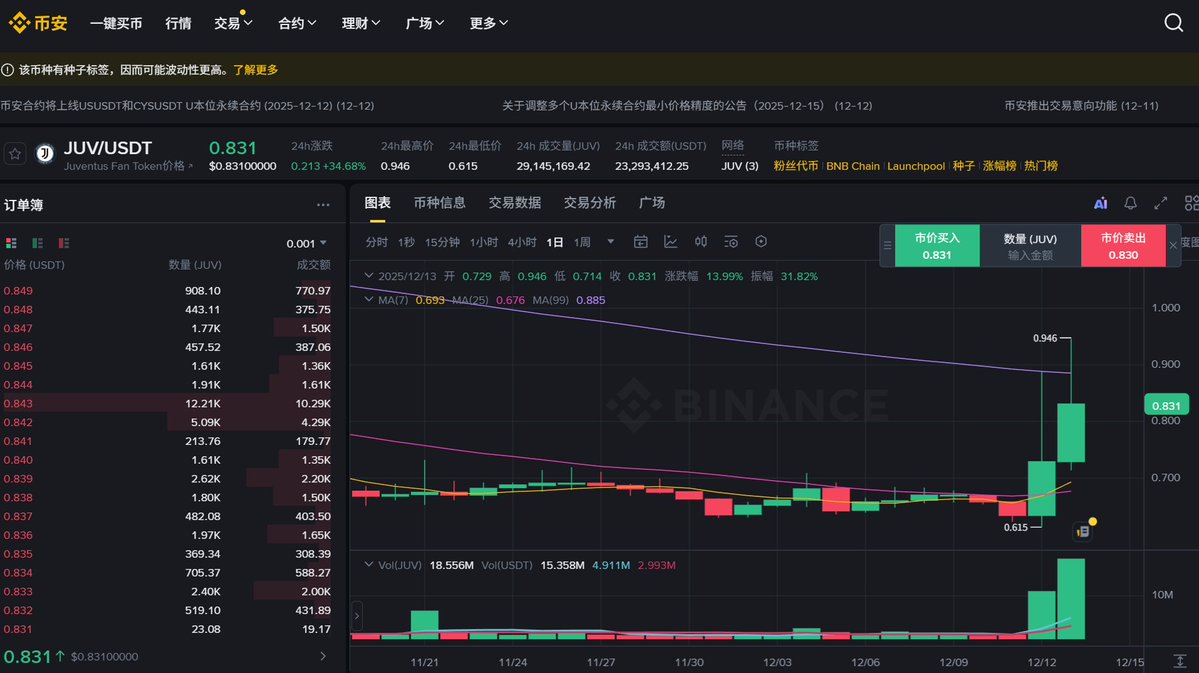Click the Launchpool tag
Viewport: 1199px width, 673px height.
tap(916, 166)
